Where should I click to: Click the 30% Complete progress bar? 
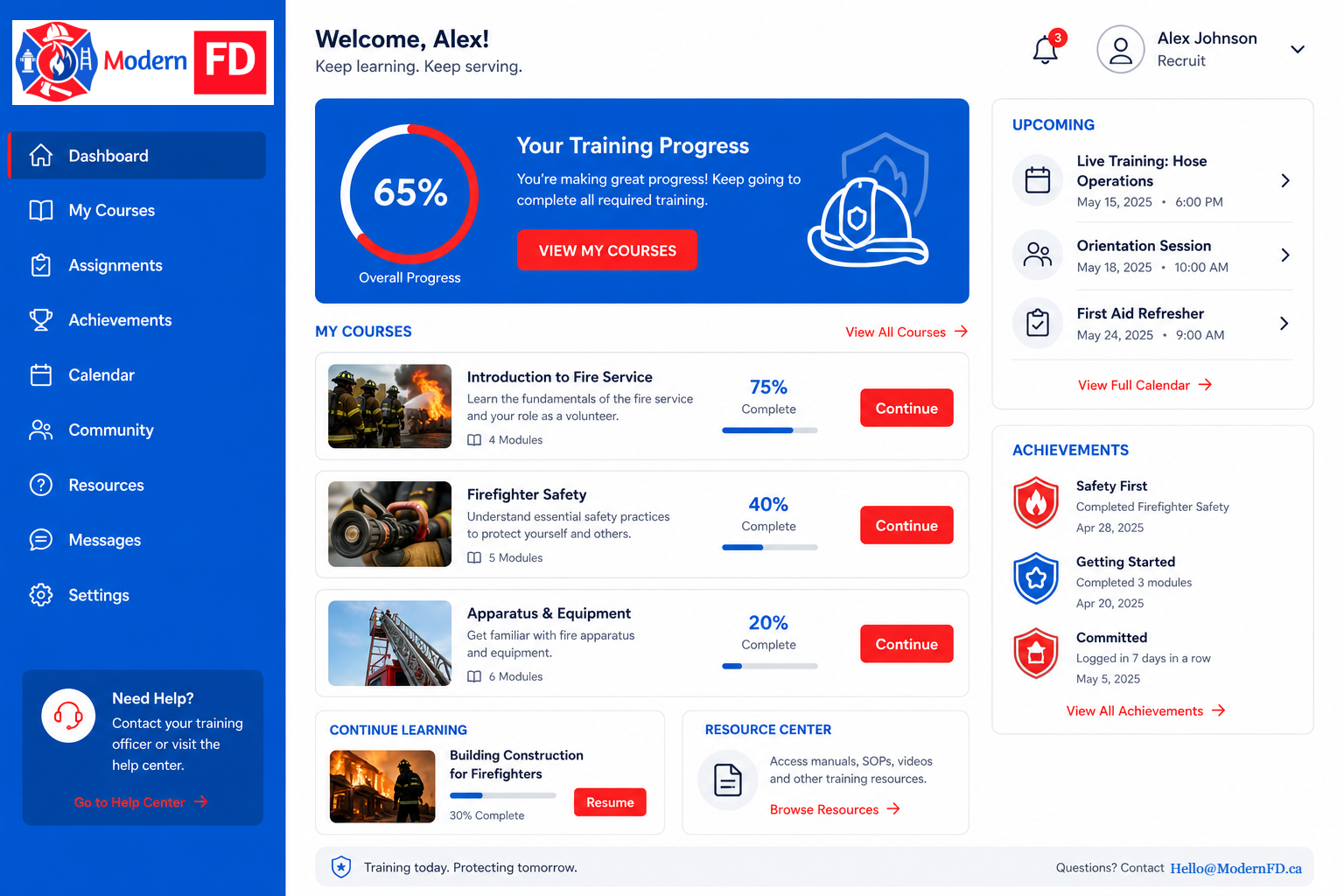point(503,795)
